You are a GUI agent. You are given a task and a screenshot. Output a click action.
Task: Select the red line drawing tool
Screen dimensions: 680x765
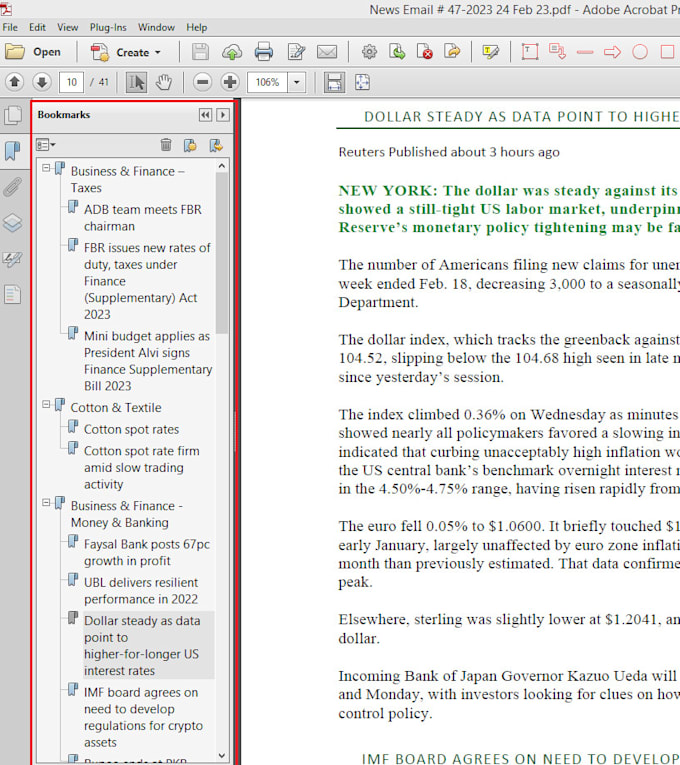click(585, 52)
